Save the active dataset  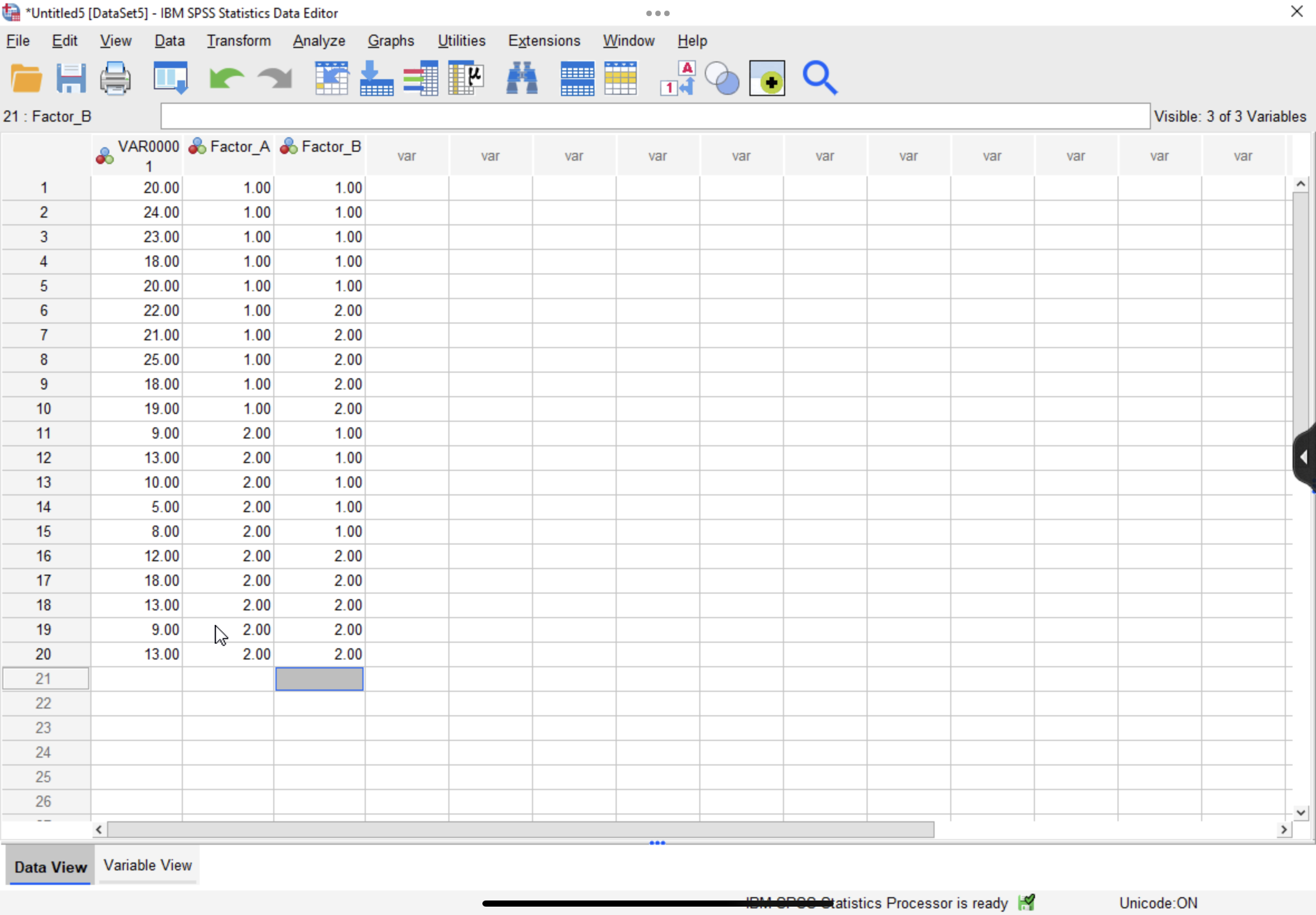click(71, 78)
